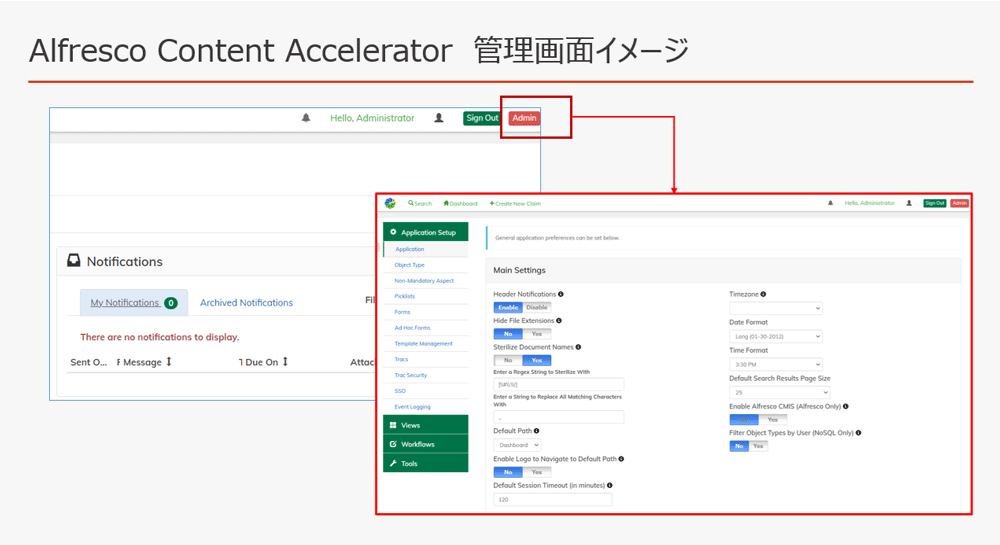This screenshot has width=1000, height=545.
Task: Expand the Tools section in the sidebar
Action: (x=425, y=463)
